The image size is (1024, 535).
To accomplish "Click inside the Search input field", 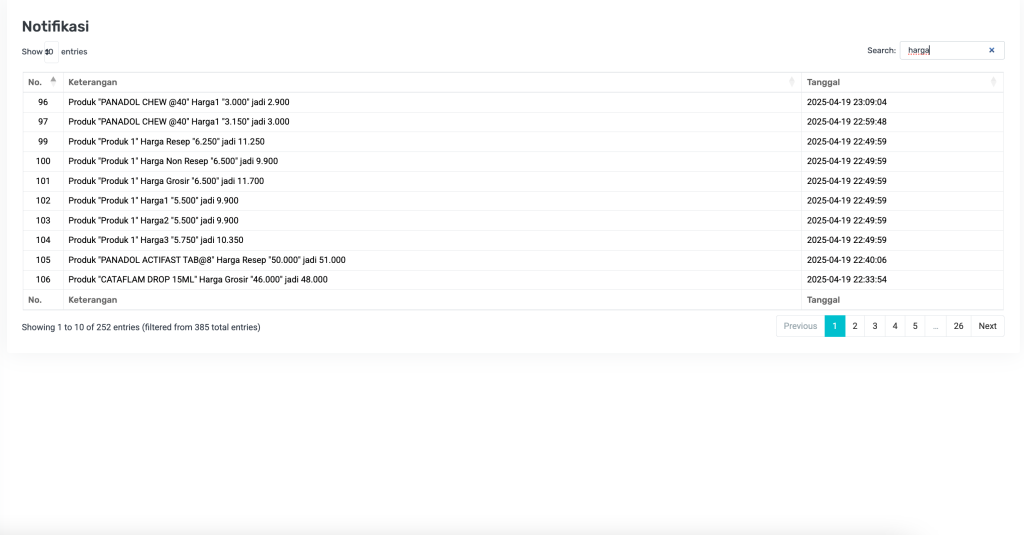I will click(x=942, y=50).
